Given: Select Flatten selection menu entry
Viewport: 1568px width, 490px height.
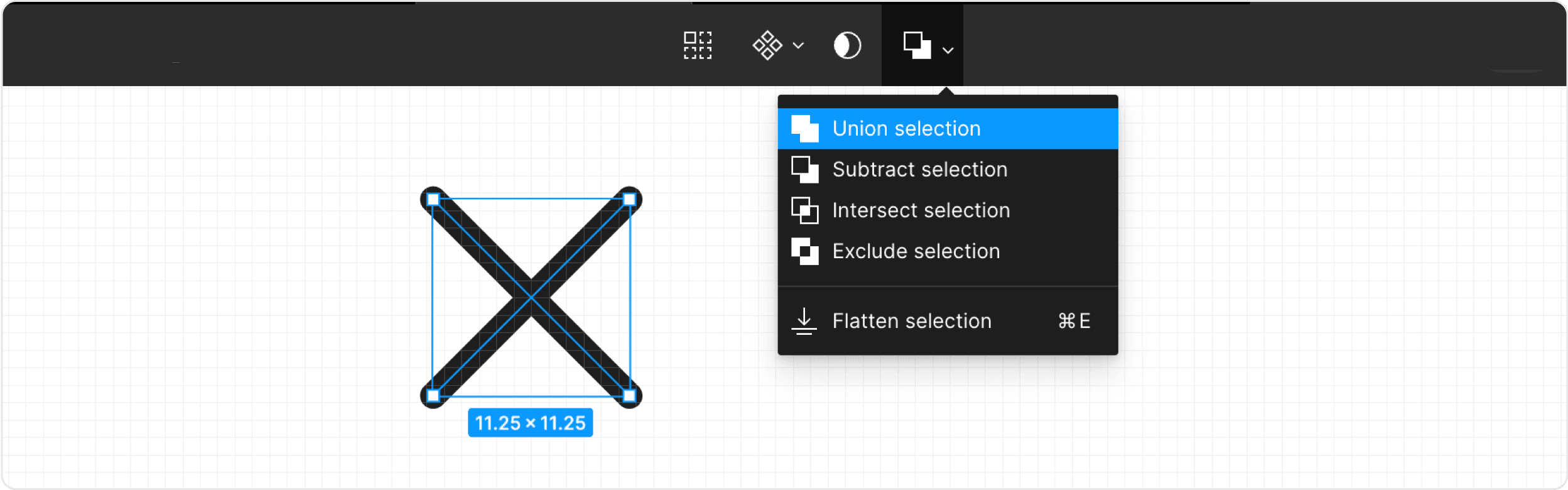Looking at the screenshot, I should (x=911, y=321).
